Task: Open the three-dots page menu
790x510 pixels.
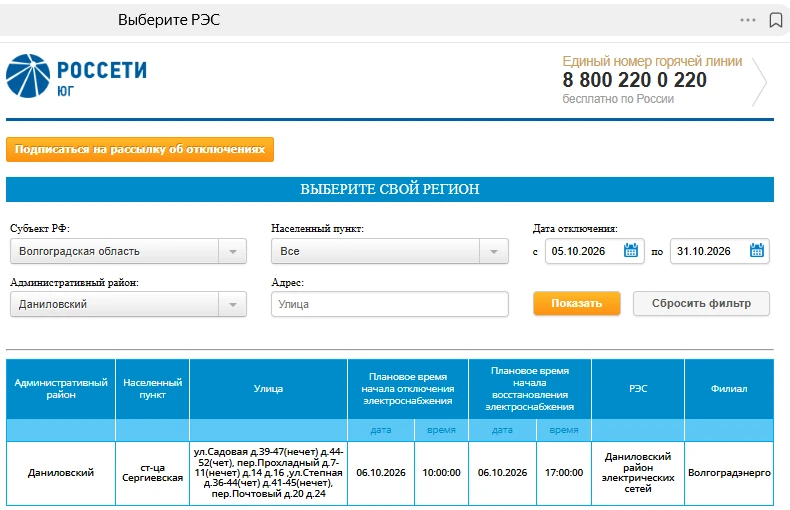Action: (748, 20)
